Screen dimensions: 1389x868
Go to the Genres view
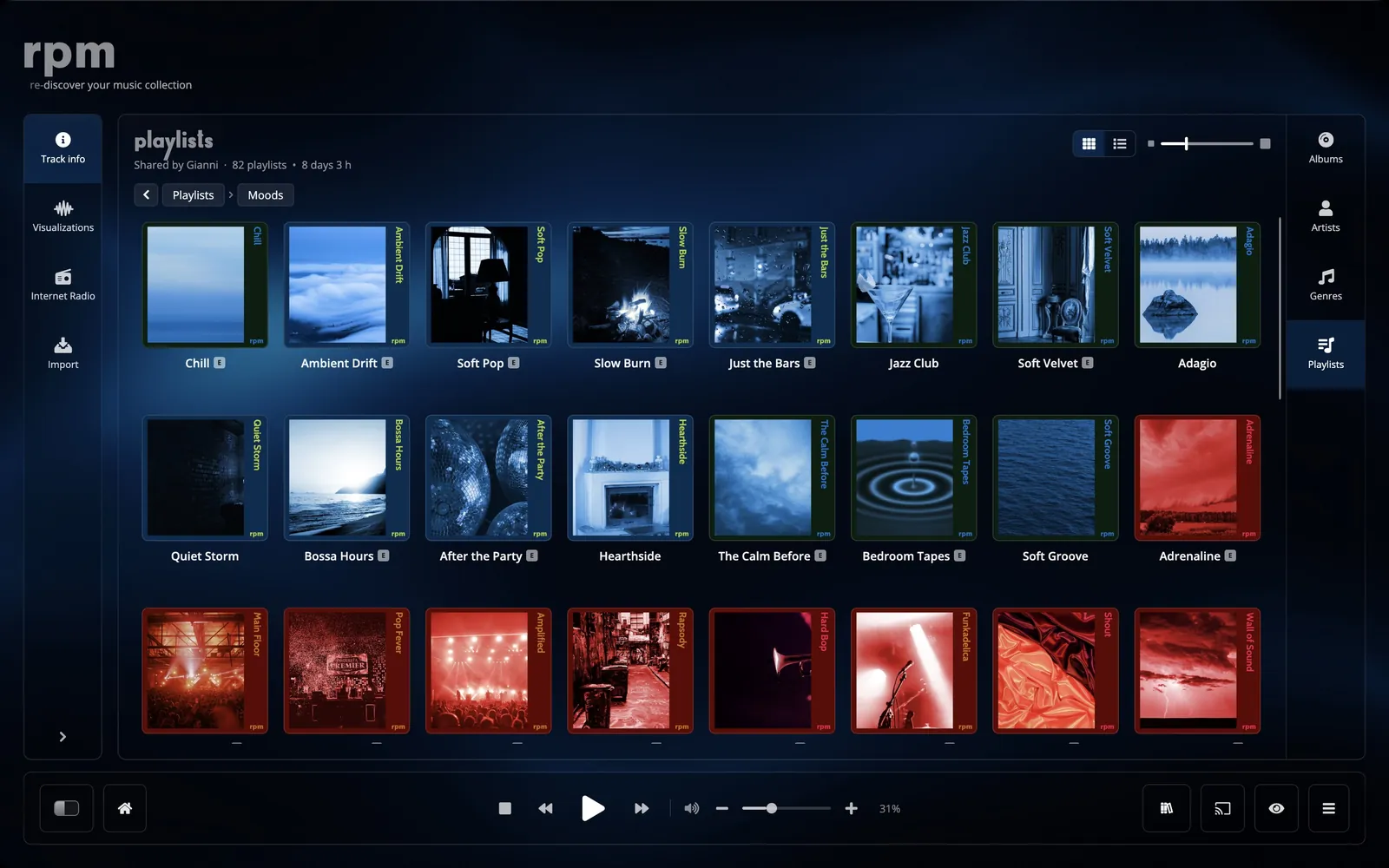(x=1326, y=286)
